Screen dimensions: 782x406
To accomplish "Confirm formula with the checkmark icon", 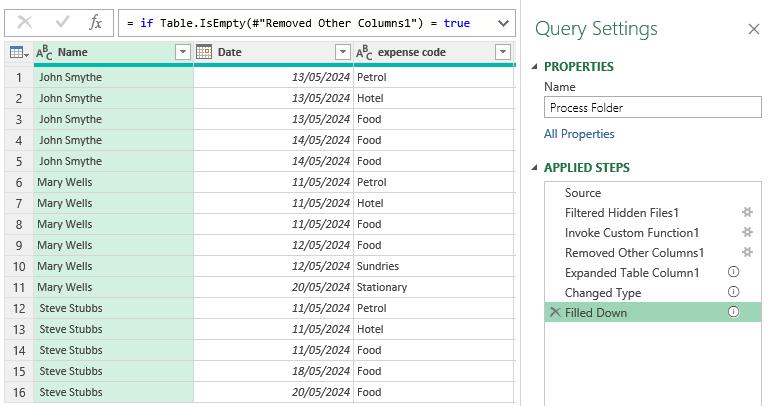I will [x=62, y=22].
